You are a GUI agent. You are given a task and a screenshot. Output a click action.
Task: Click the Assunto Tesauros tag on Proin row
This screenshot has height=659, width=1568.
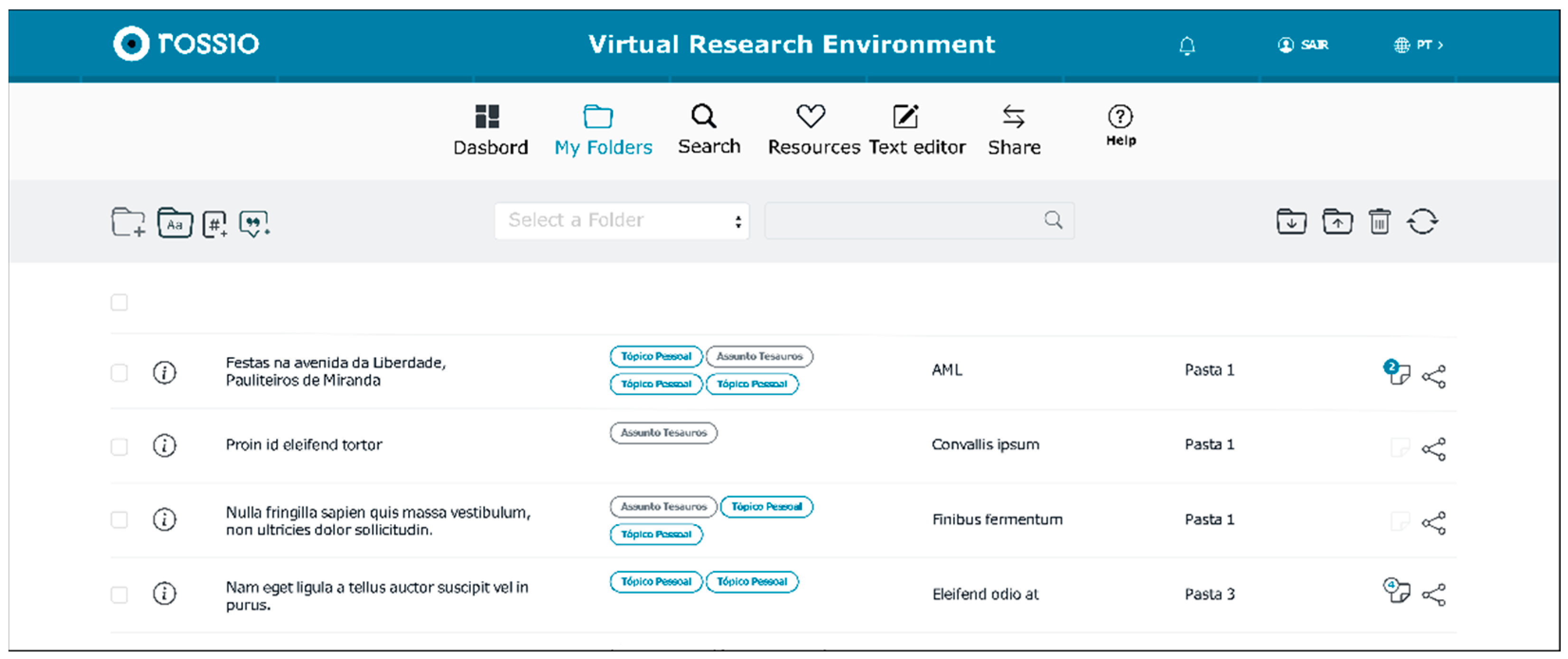(x=663, y=433)
